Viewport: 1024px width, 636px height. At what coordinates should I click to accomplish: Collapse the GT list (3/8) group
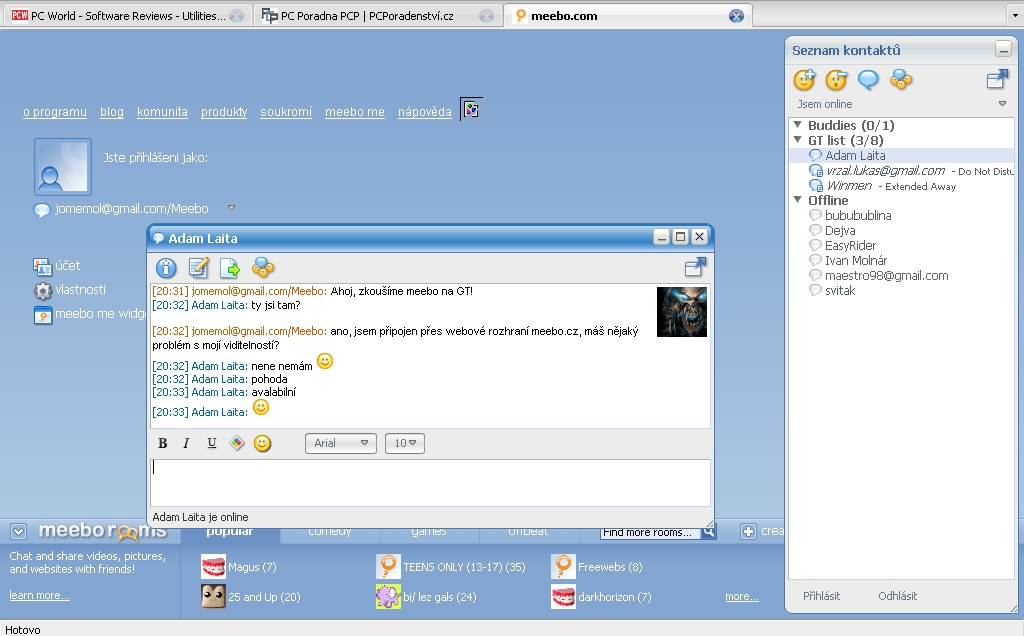(x=797, y=139)
